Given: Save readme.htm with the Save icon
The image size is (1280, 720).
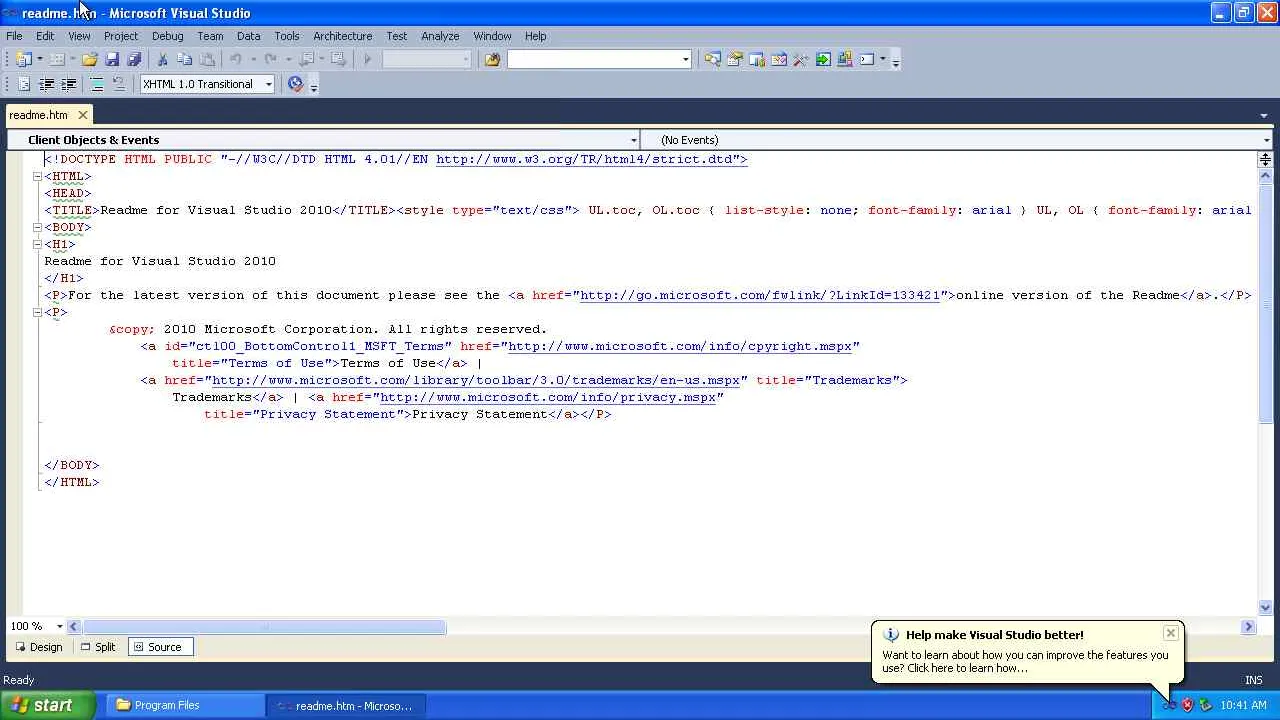Looking at the screenshot, I should click(112, 59).
